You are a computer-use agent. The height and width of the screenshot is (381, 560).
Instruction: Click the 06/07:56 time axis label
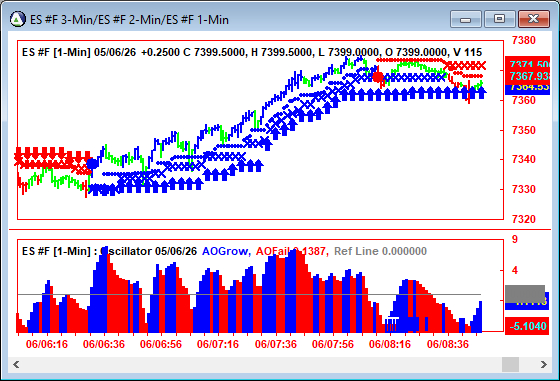[332, 344]
